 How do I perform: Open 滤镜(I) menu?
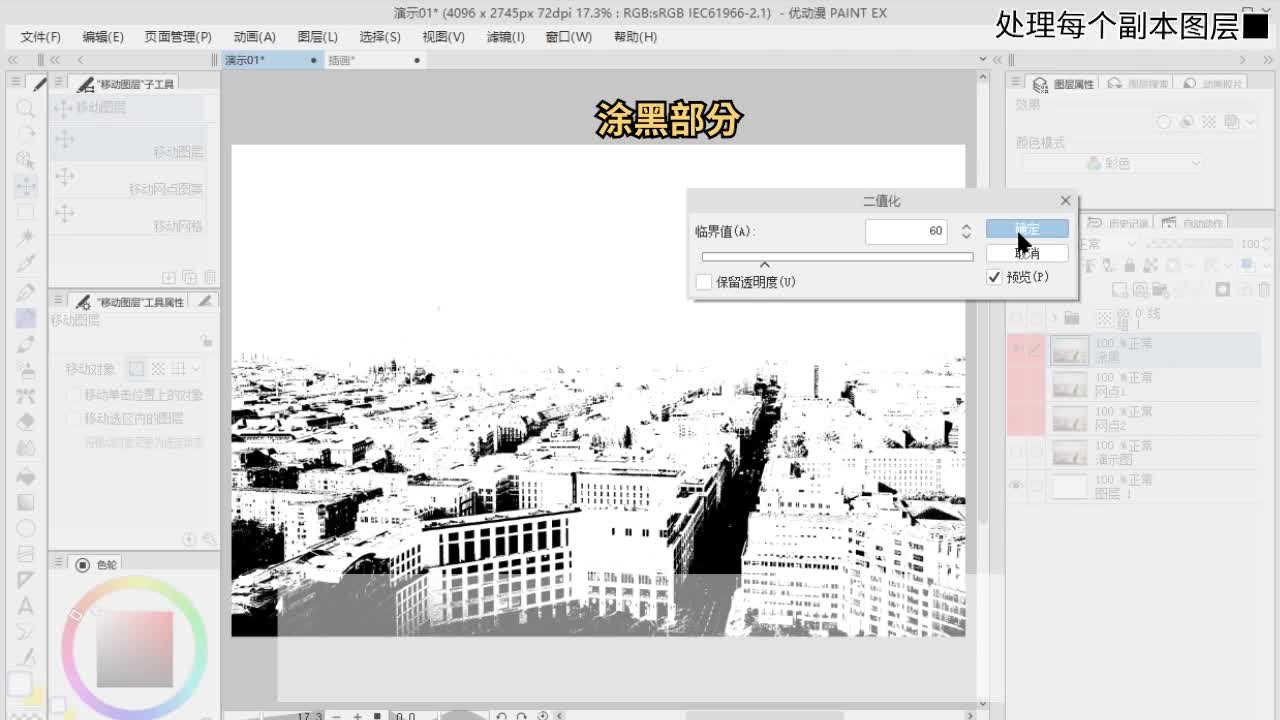[x=506, y=37]
